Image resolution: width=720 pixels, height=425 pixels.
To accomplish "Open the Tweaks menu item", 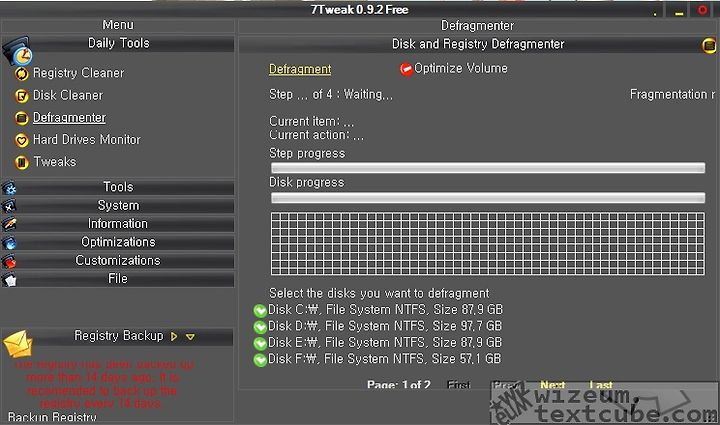I will point(55,162).
